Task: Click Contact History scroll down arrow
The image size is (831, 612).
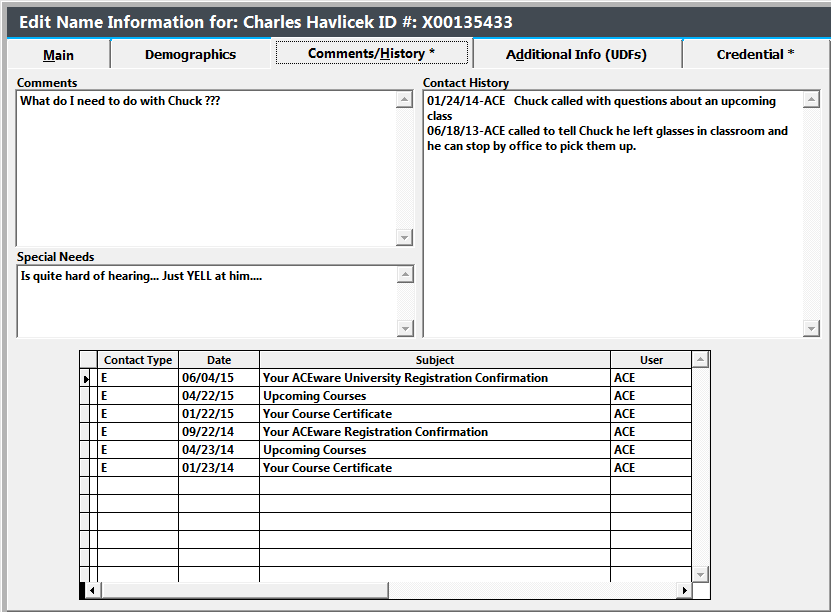Action: click(x=811, y=329)
